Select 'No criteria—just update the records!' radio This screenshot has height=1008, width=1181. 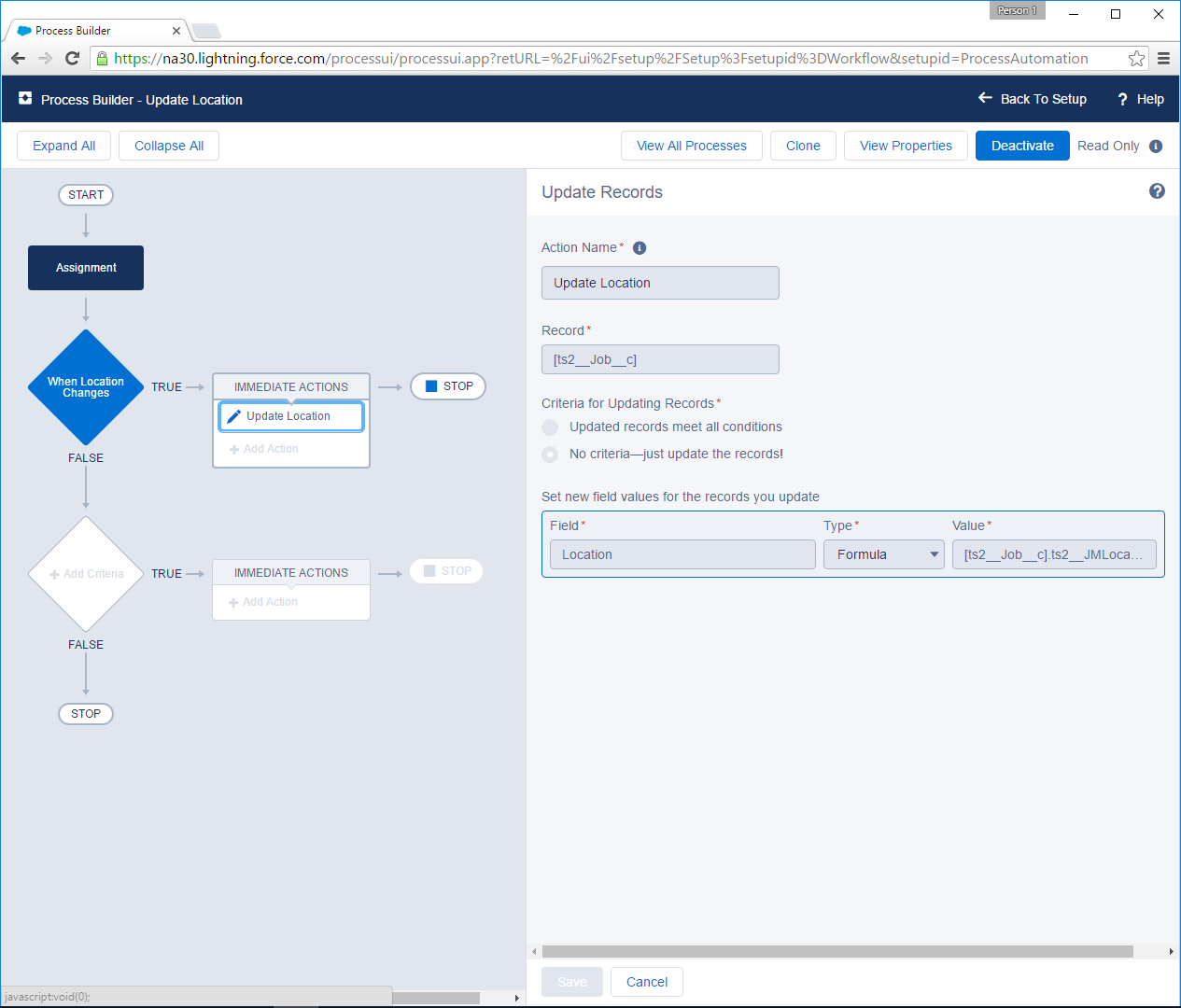tap(550, 455)
